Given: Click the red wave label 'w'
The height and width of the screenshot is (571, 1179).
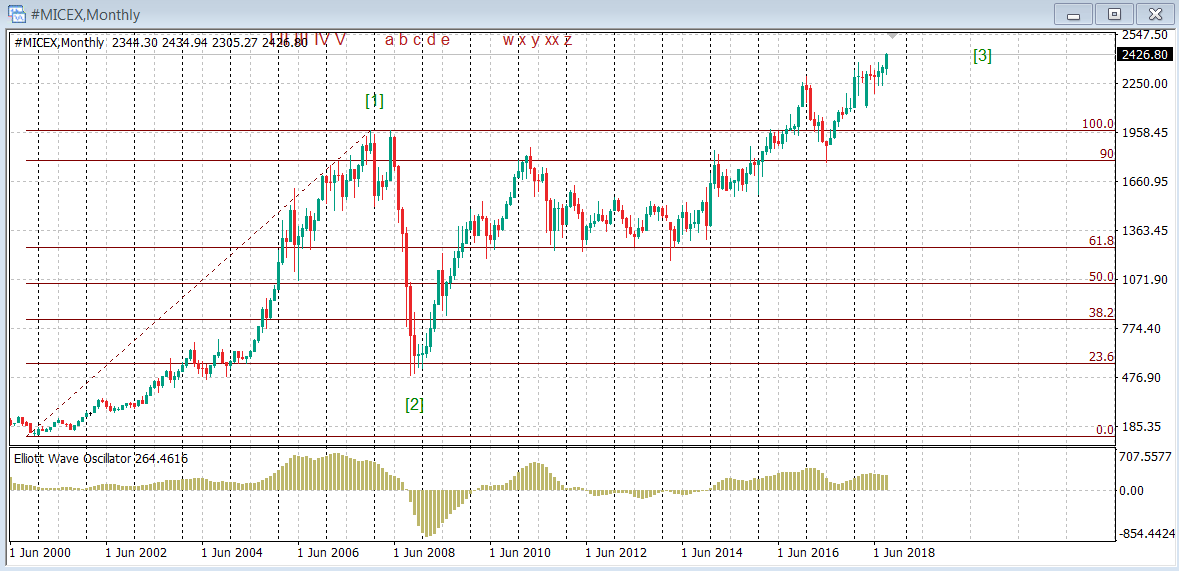Looking at the screenshot, I should [508, 41].
